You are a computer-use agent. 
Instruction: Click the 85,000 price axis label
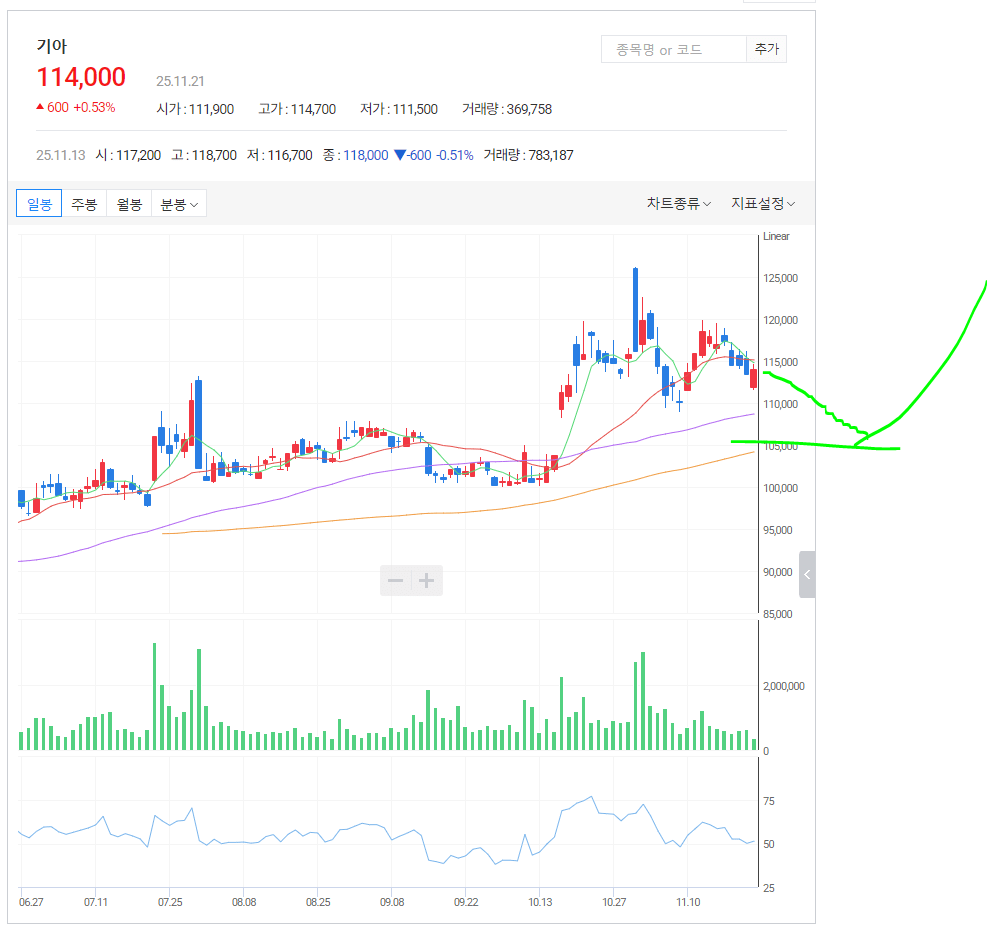point(778,614)
